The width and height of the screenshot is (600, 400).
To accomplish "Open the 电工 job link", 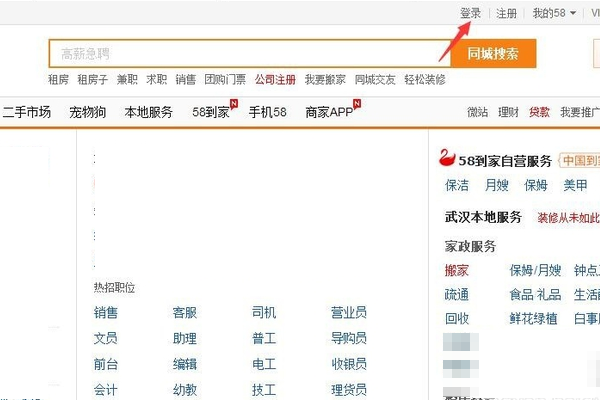I will [x=264, y=364].
